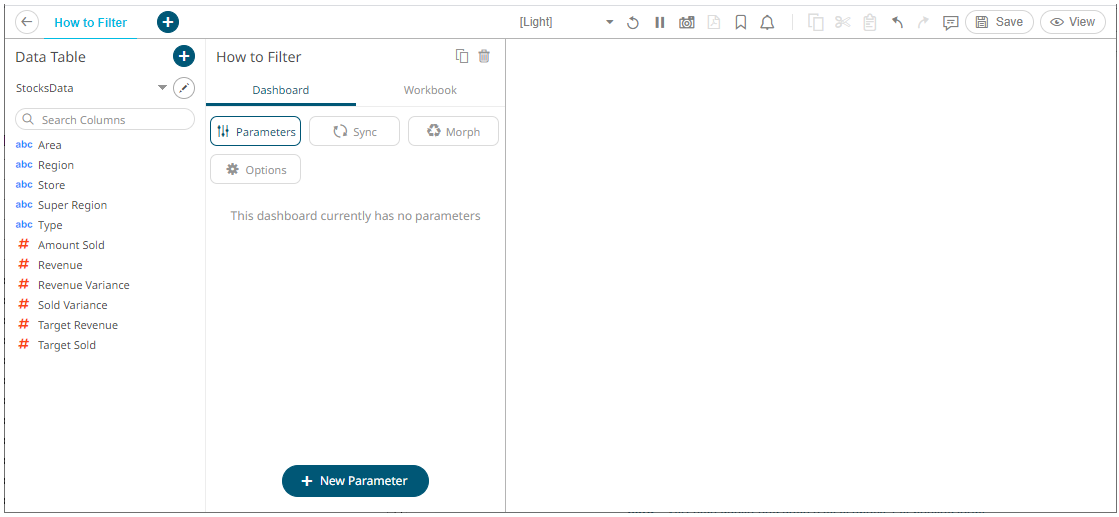Switch to the Workbook tab
Viewport: 1119px width, 517px height.
430,91
